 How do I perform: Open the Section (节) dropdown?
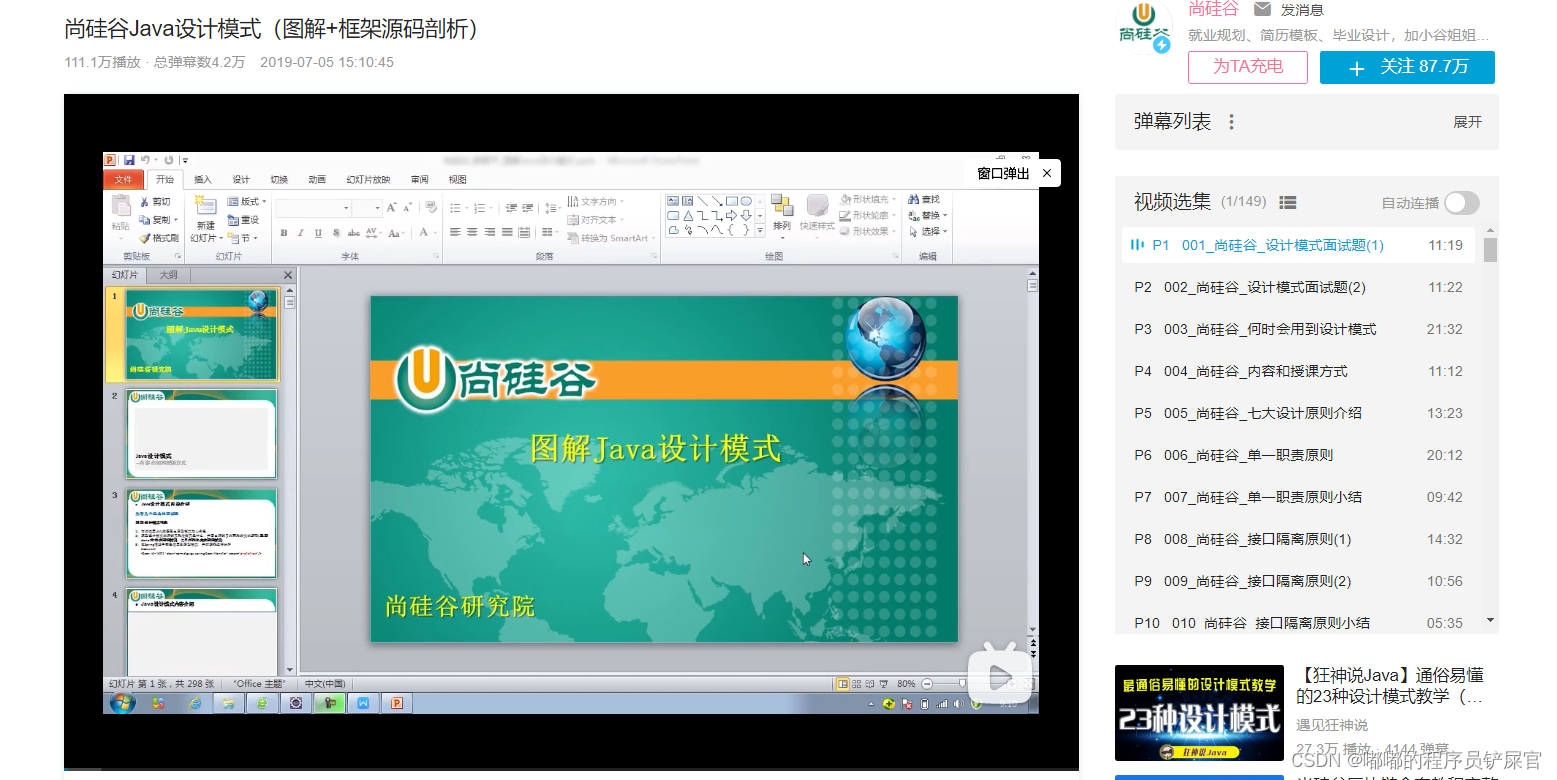coord(242,238)
